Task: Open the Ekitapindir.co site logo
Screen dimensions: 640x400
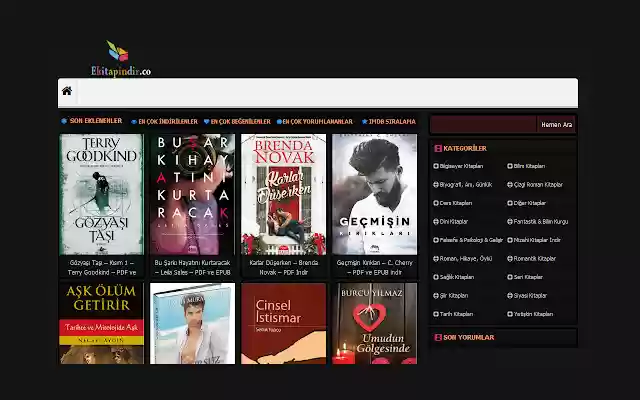Action: click(x=121, y=59)
